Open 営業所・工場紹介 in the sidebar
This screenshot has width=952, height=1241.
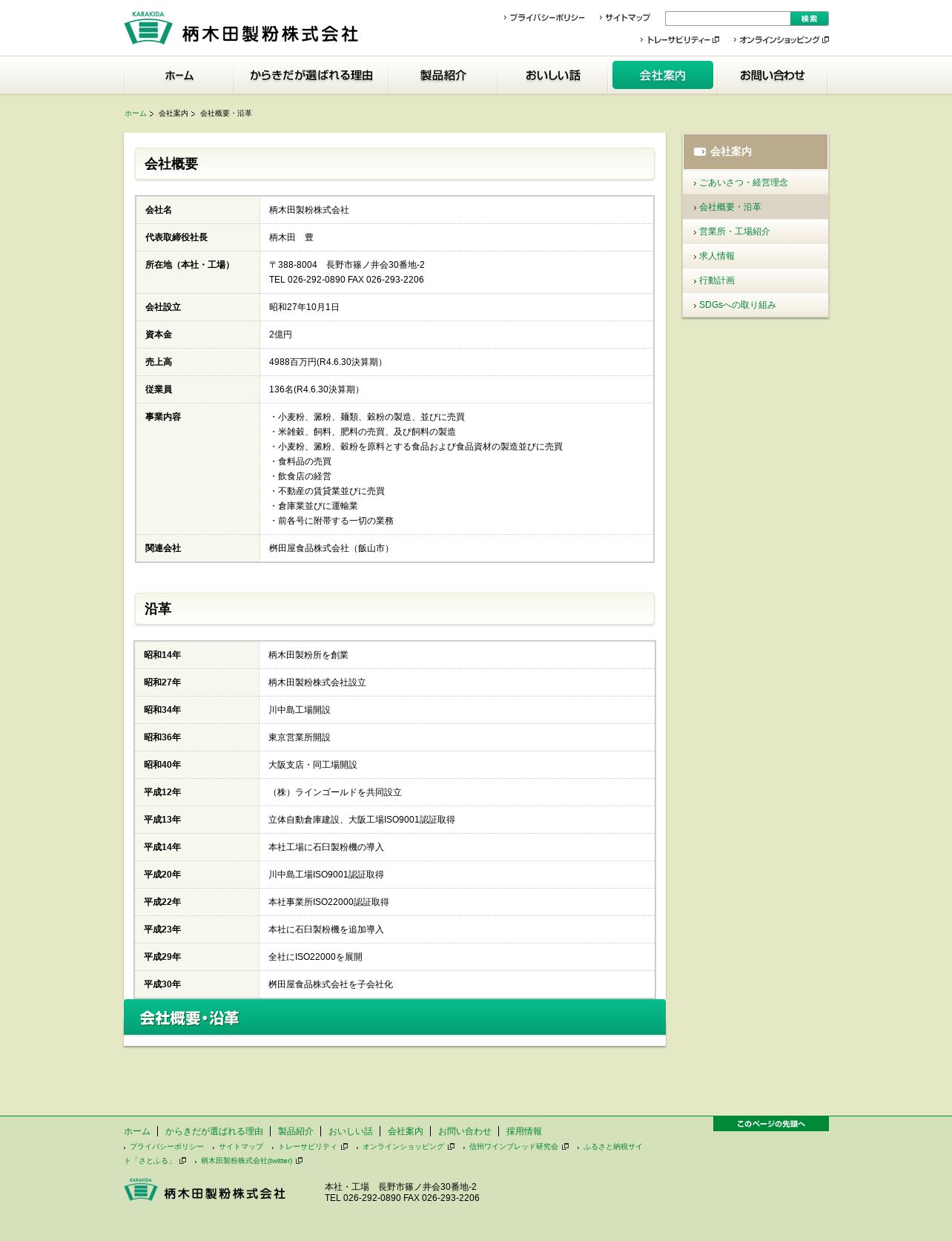click(x=756, y=231)
